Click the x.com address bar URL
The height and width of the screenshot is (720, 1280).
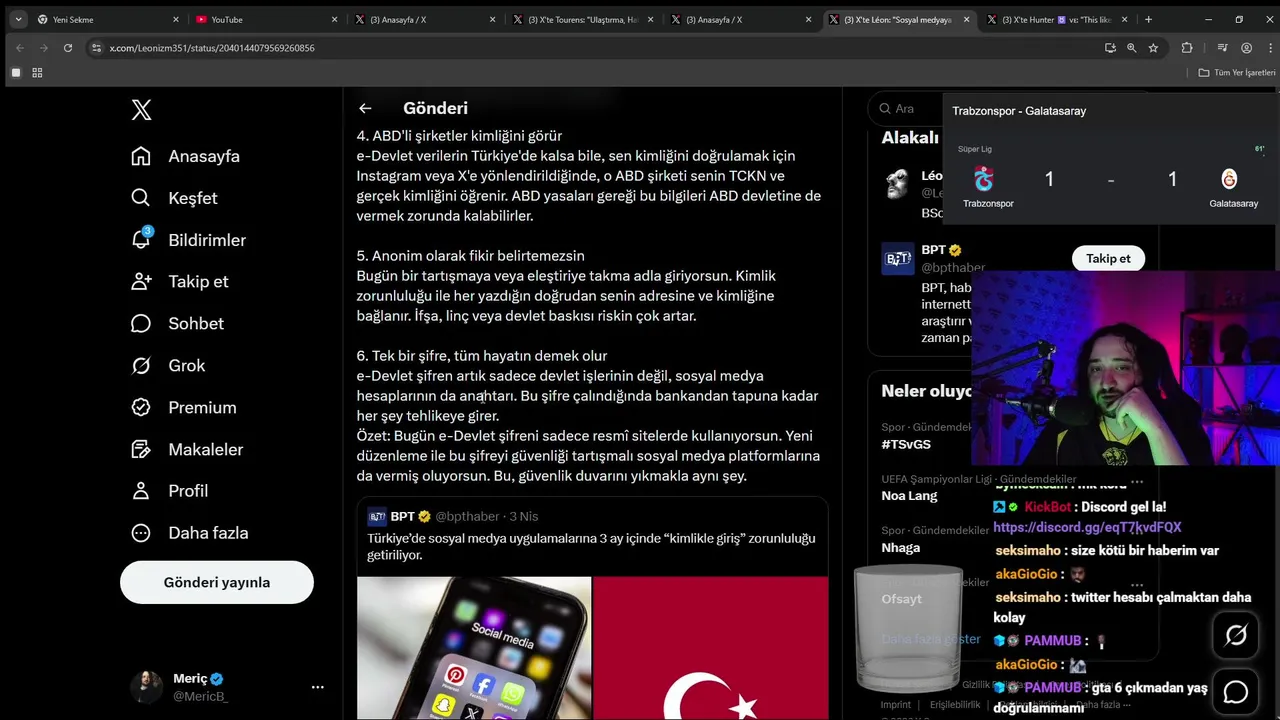[212, 48]
